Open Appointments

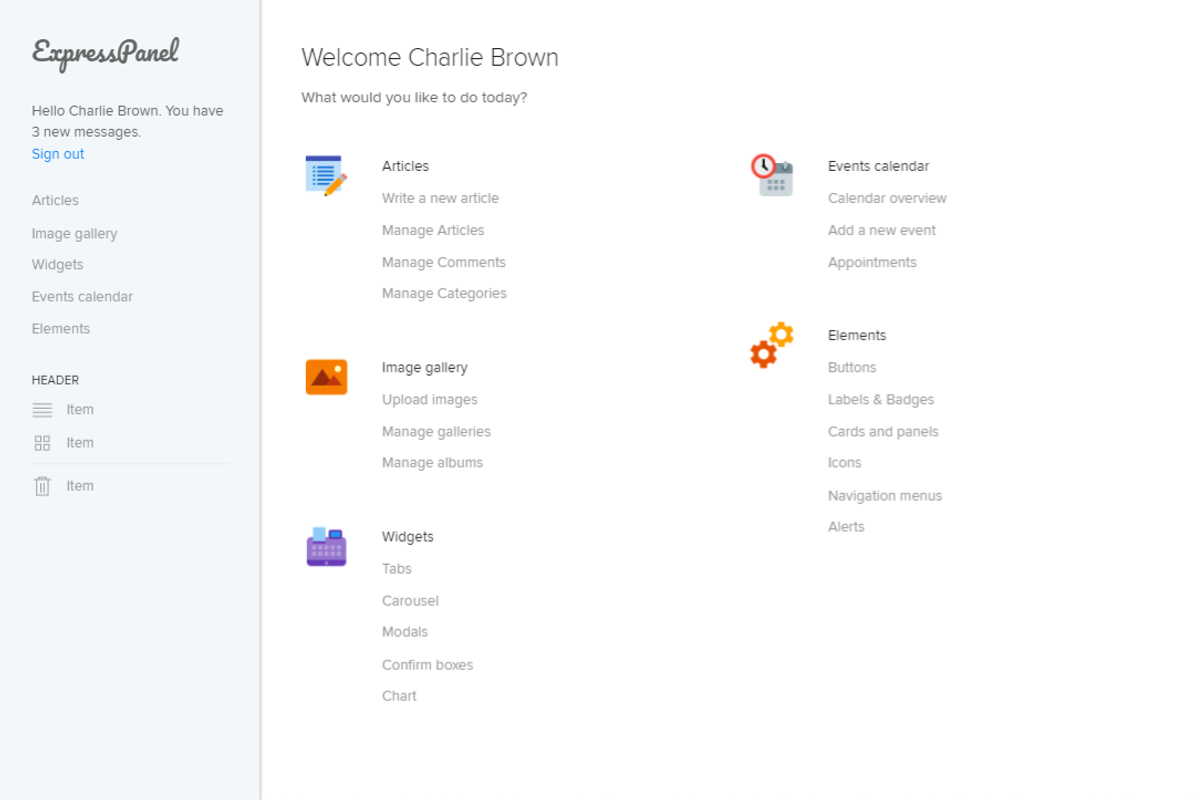(x=872, y=262)
